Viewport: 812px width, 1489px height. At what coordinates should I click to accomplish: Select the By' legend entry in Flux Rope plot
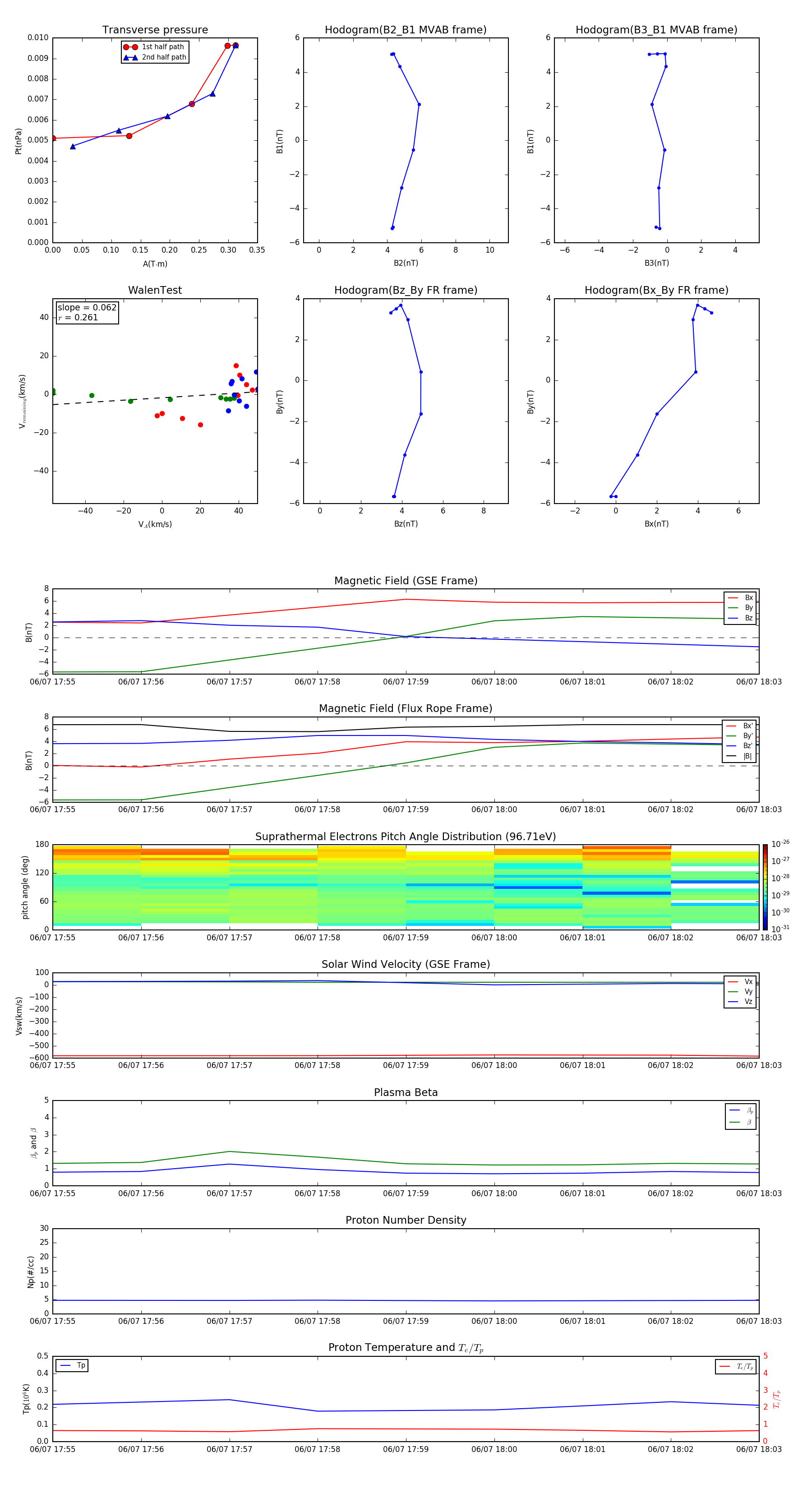(740, 736)
